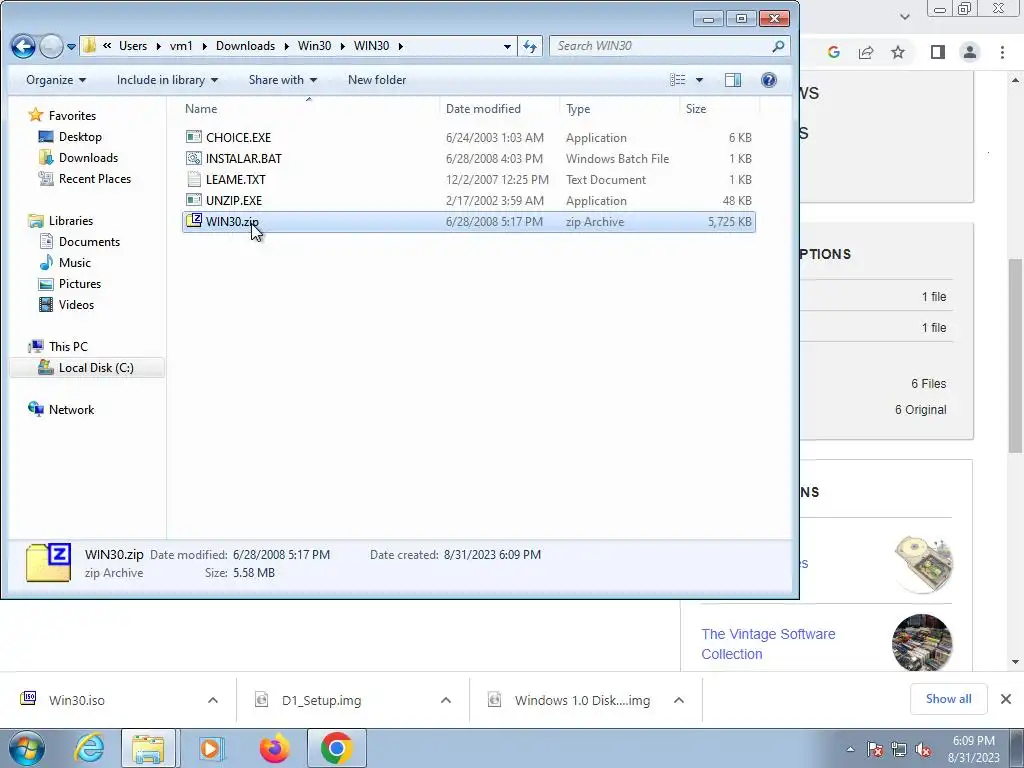Open Firefox from taskbar
The image size is (1024, 768).
point(274,748)
